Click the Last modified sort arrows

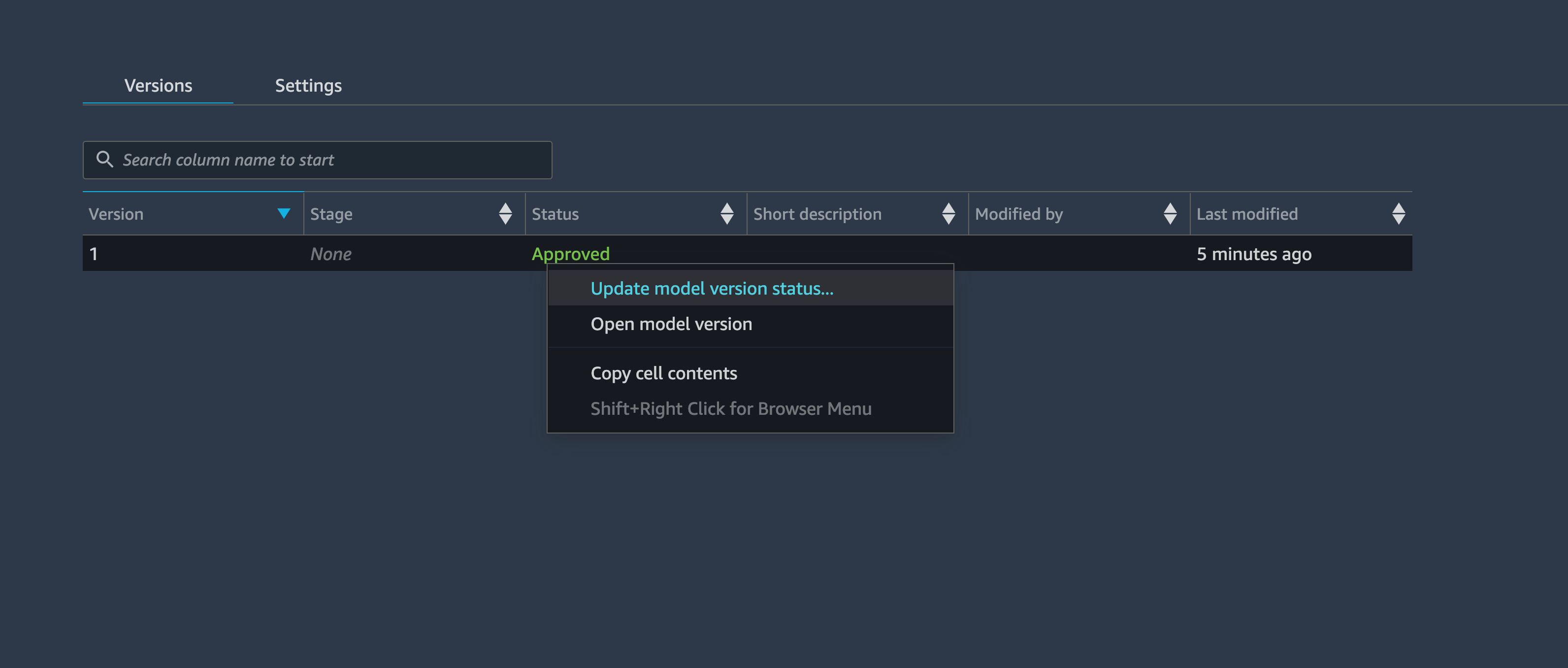[1398, 214]
